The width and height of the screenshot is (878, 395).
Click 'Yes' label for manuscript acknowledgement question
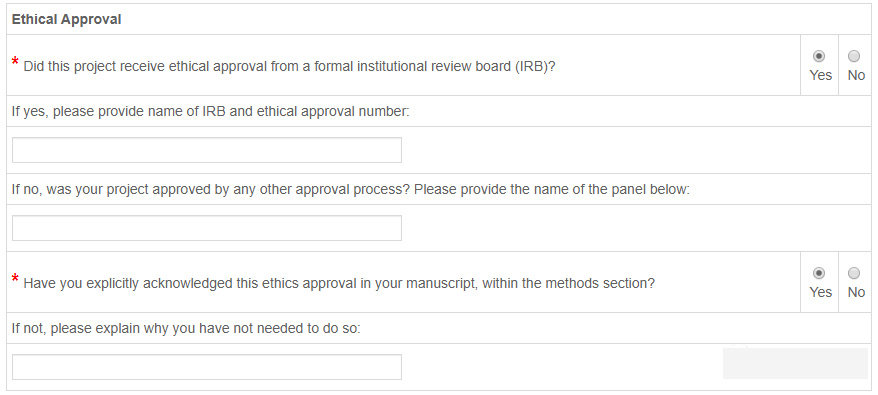pyautogui.click(x=820, y=292)
